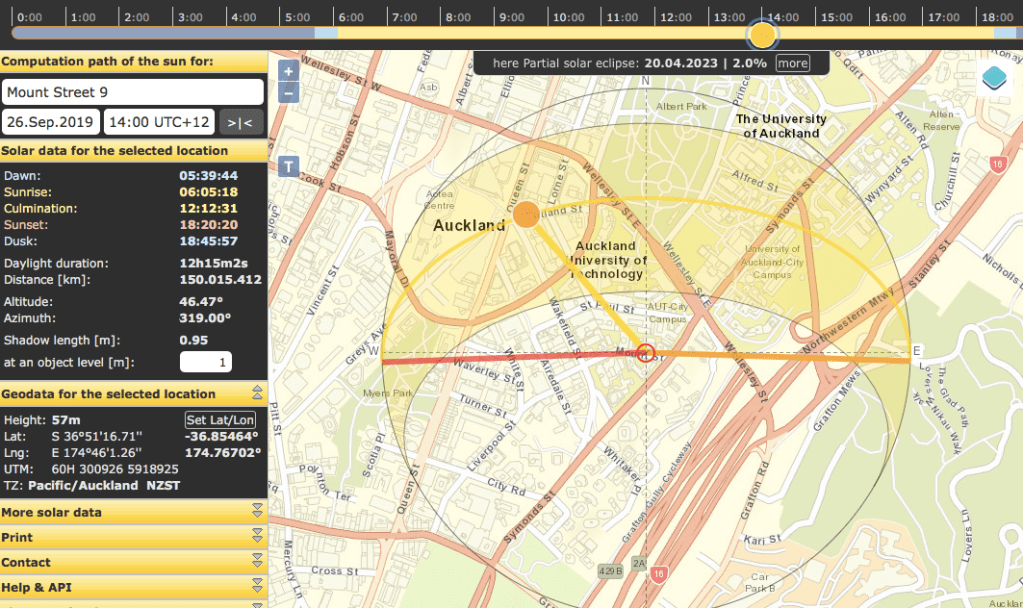1023x608 pixels.
Task: Click the object level height input
Action: [x=206, y=362]
